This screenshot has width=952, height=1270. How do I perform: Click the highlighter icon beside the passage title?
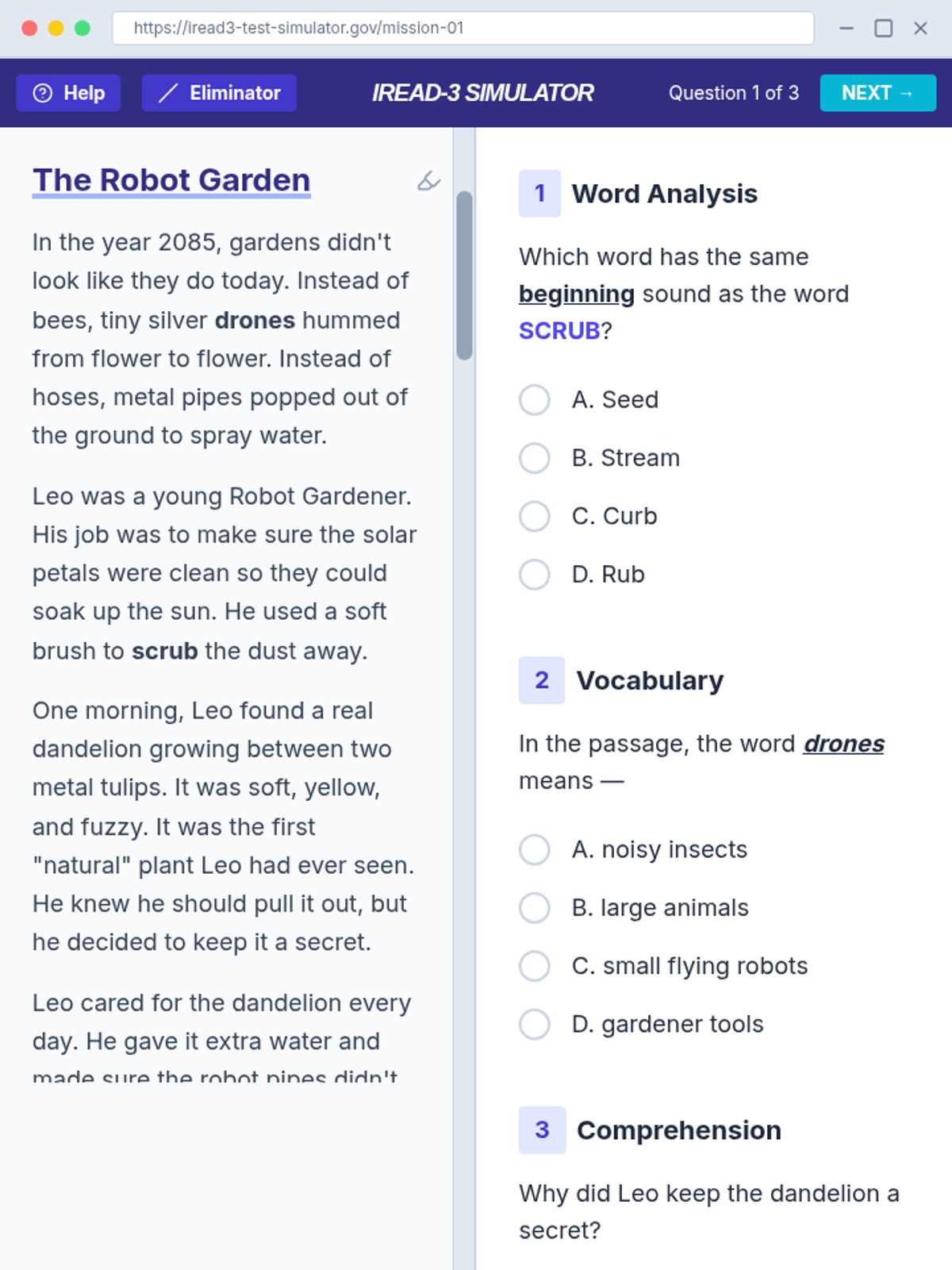428,181
